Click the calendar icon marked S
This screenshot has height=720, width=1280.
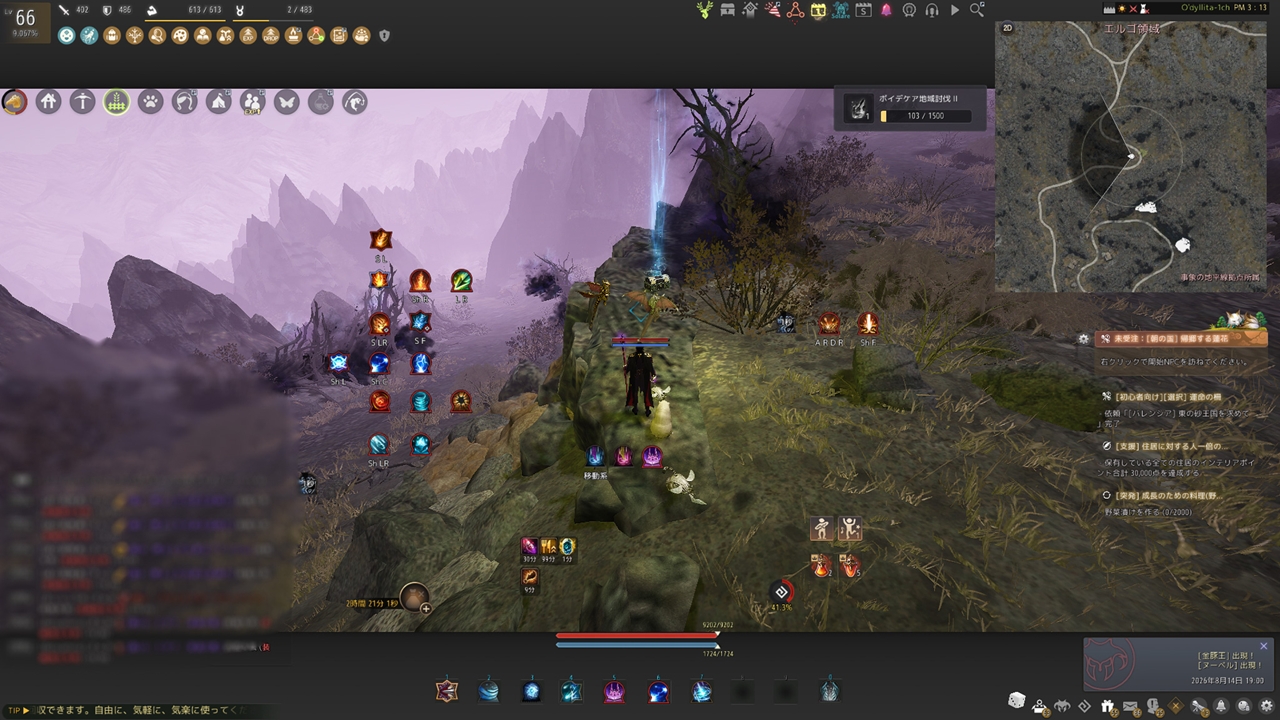coord(863,10)
